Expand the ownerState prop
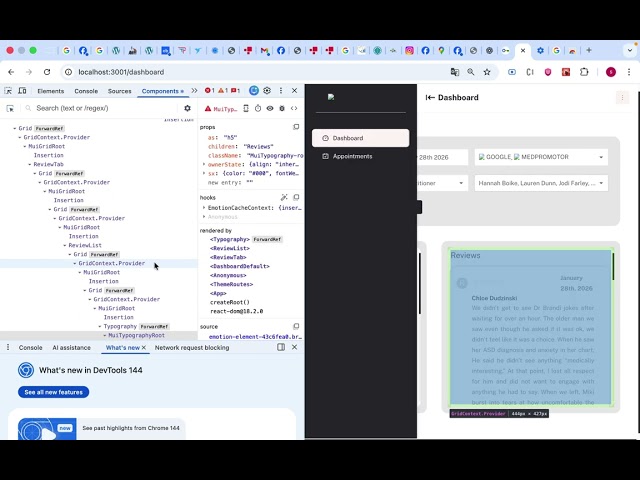Screen dimensions: 640x480 [204, 164]
